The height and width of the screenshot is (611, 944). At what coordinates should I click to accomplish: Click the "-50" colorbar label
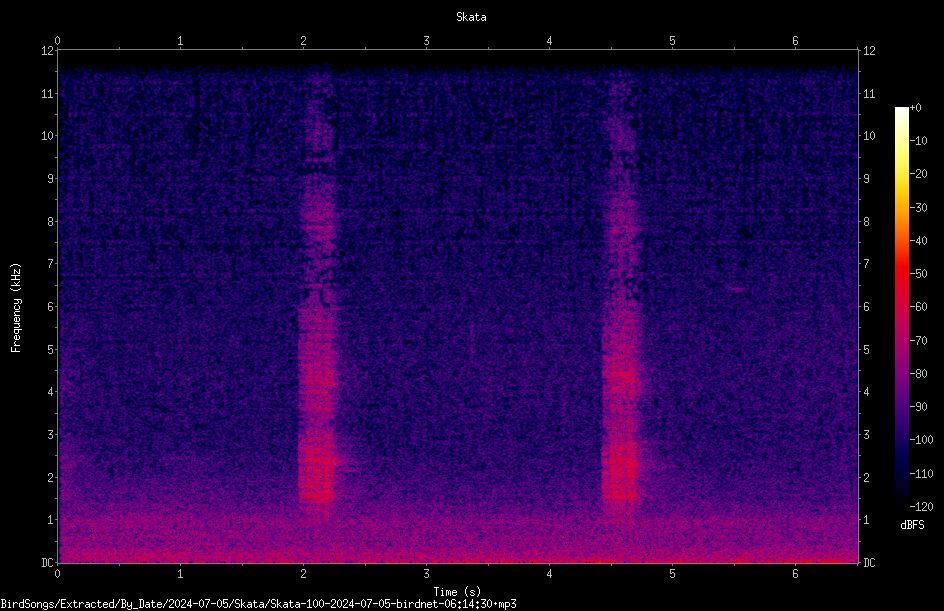coord(918,274)
